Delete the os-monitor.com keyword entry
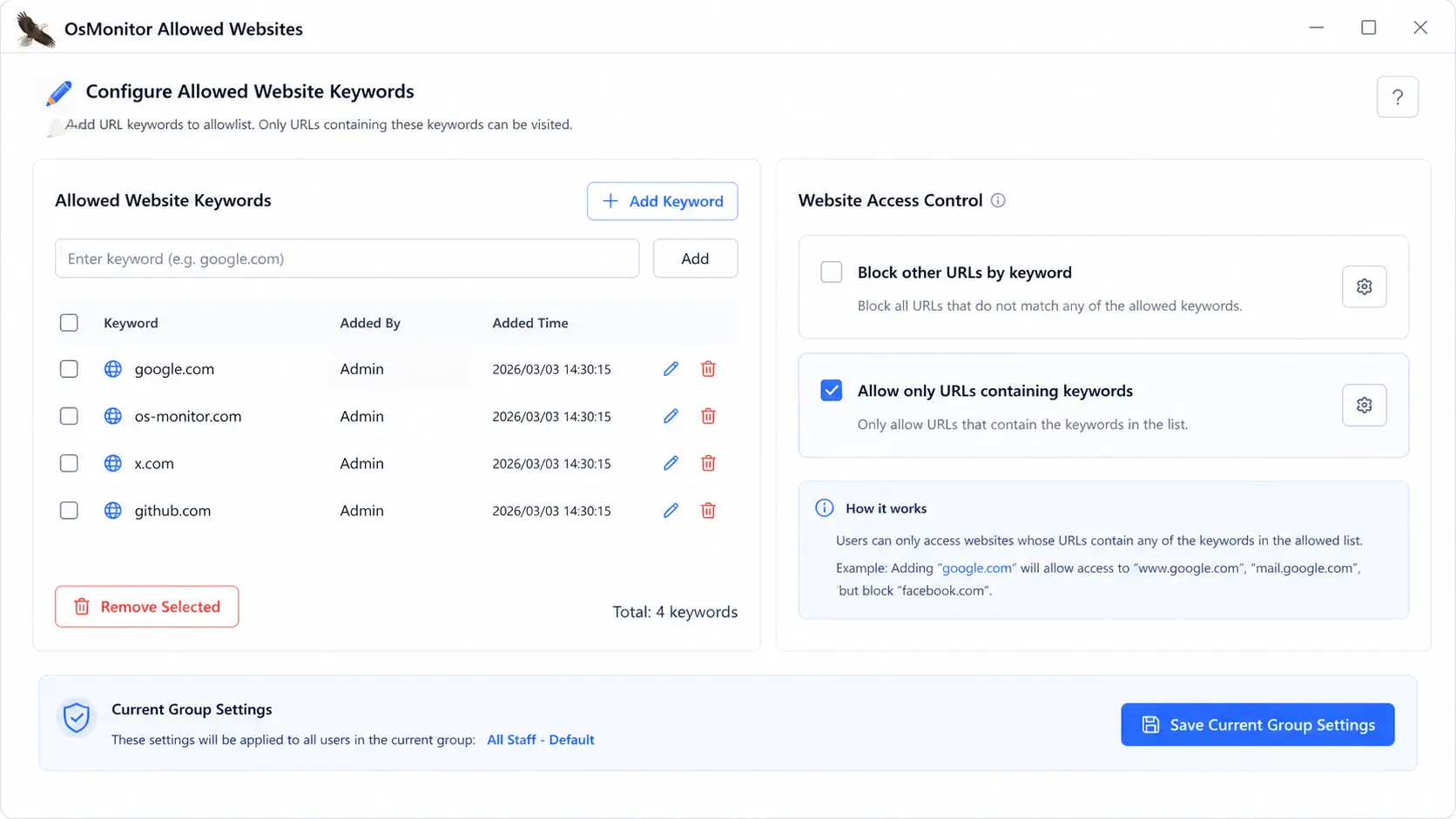This screenshot has width=1456, height=819. click(x=708, y=416)
